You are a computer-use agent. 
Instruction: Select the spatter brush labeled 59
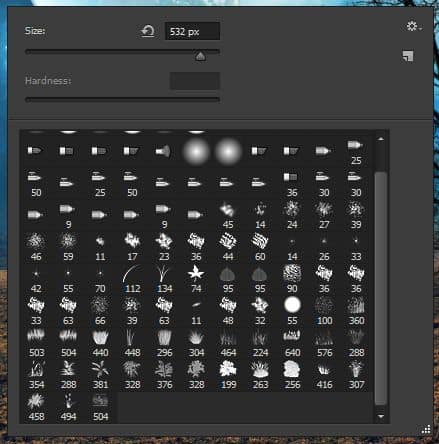point(68,247)
